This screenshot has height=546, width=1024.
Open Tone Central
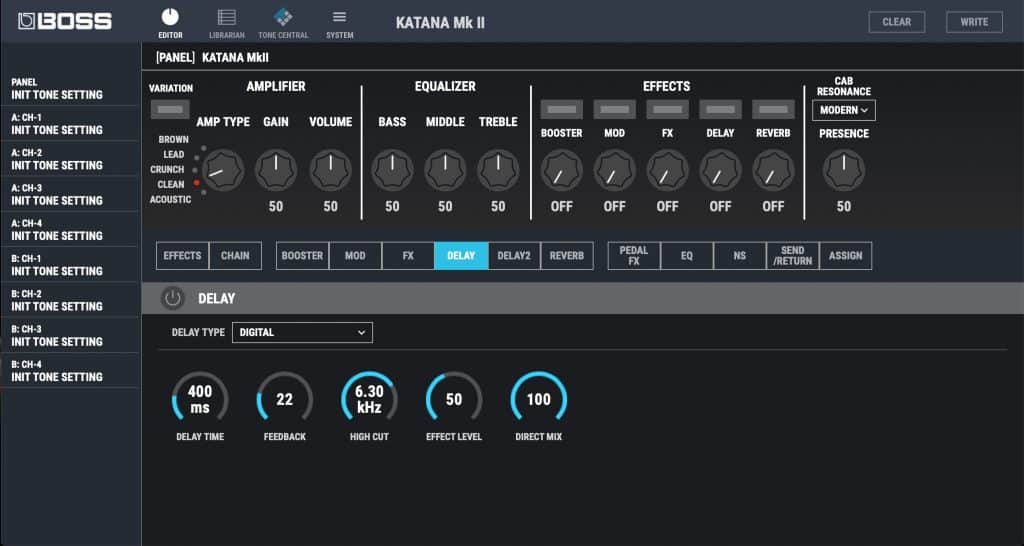point(283,24)
